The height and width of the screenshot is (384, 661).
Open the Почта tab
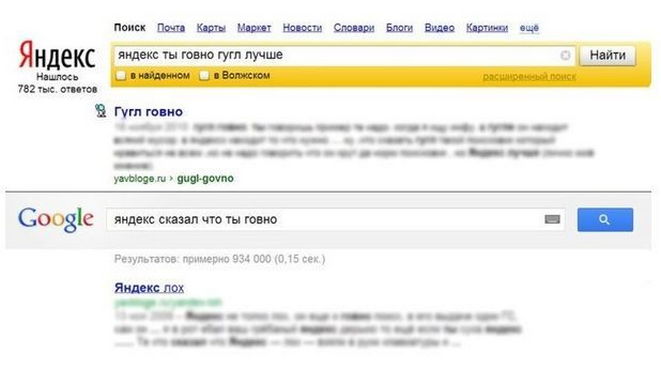(x=171, y=28)
